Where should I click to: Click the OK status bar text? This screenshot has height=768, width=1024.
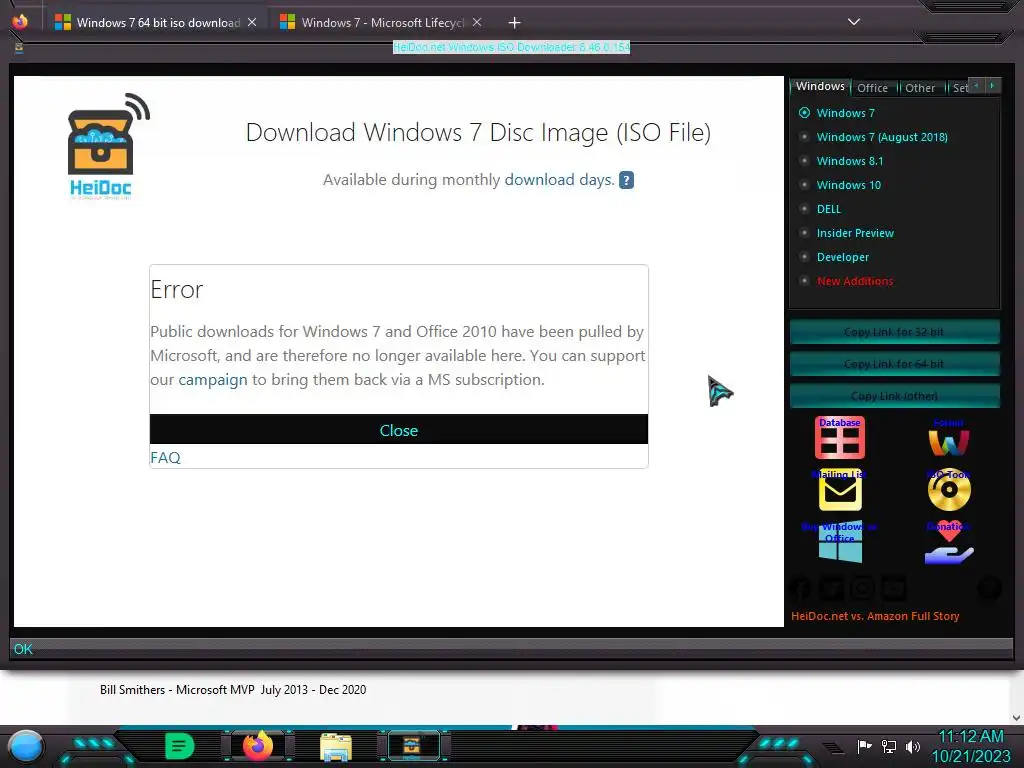(23, 649)
